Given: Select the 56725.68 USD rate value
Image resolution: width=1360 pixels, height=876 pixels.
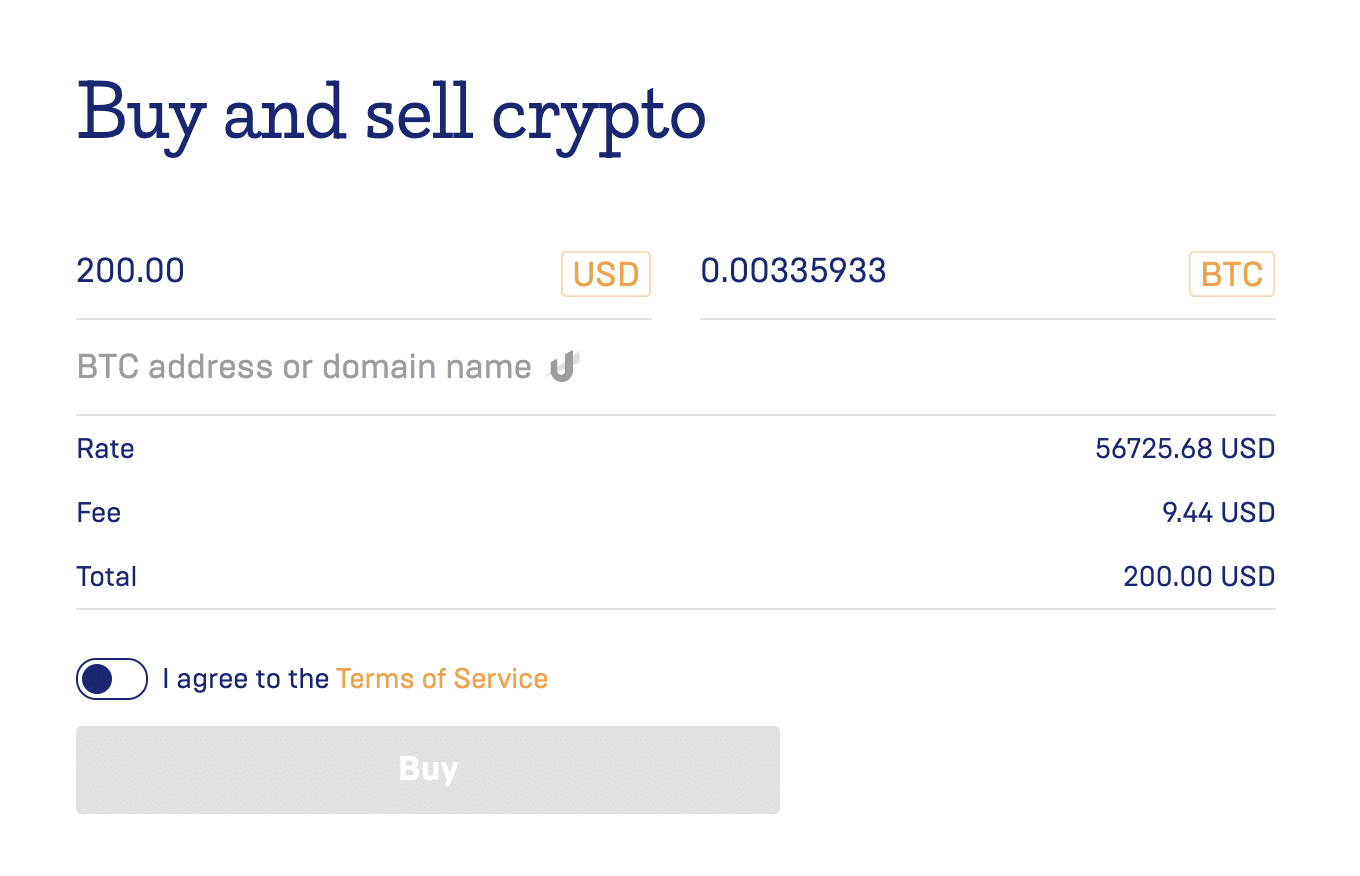Looking at the screenshot, I should pos(1185,448).
